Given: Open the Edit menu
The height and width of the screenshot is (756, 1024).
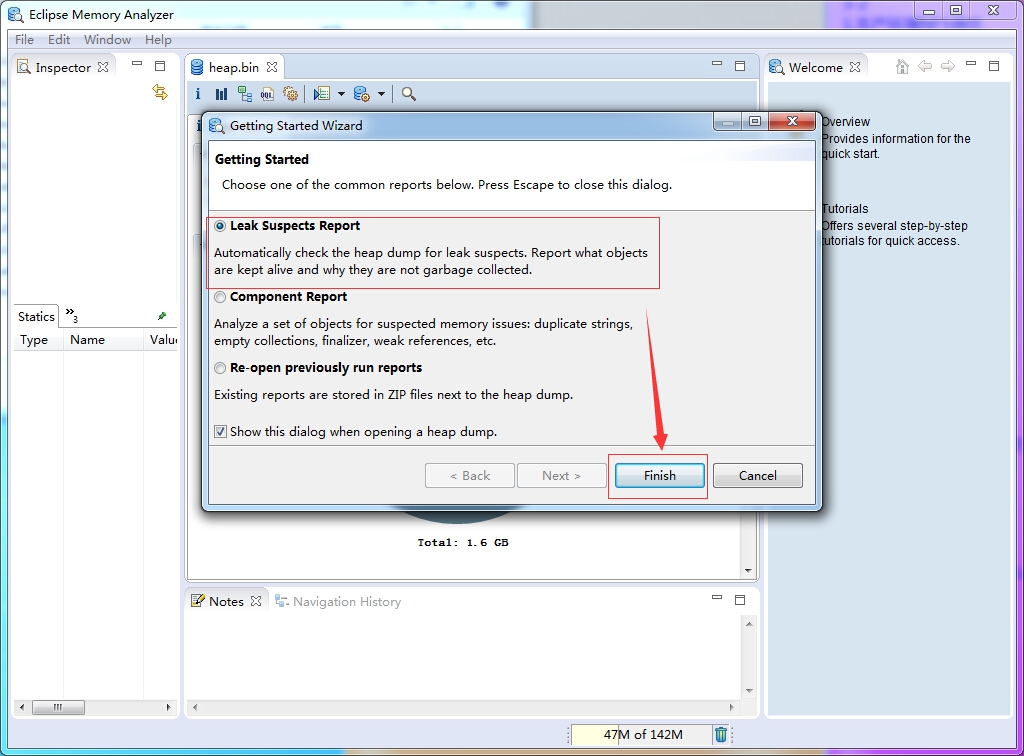Looking at the screenshot, I should [x=59, y=40].
